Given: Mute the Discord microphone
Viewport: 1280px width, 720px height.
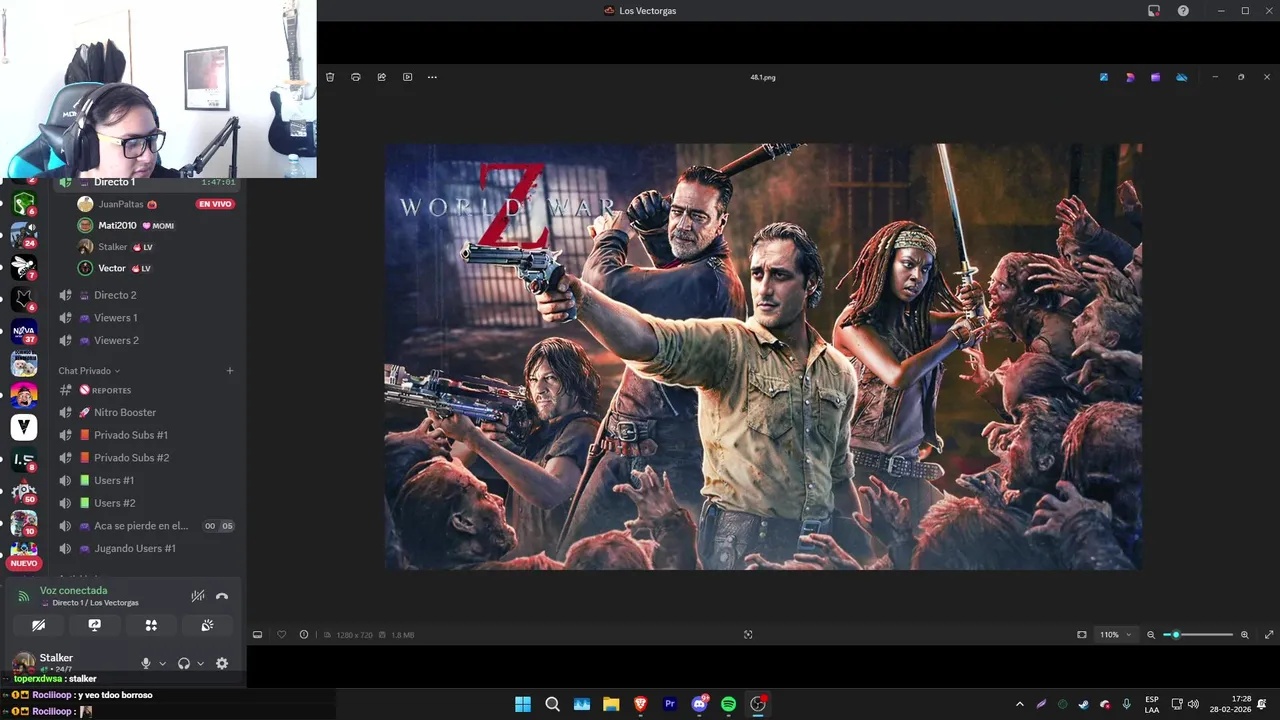Looking at the screenshot, I should [x=146, y=663].
